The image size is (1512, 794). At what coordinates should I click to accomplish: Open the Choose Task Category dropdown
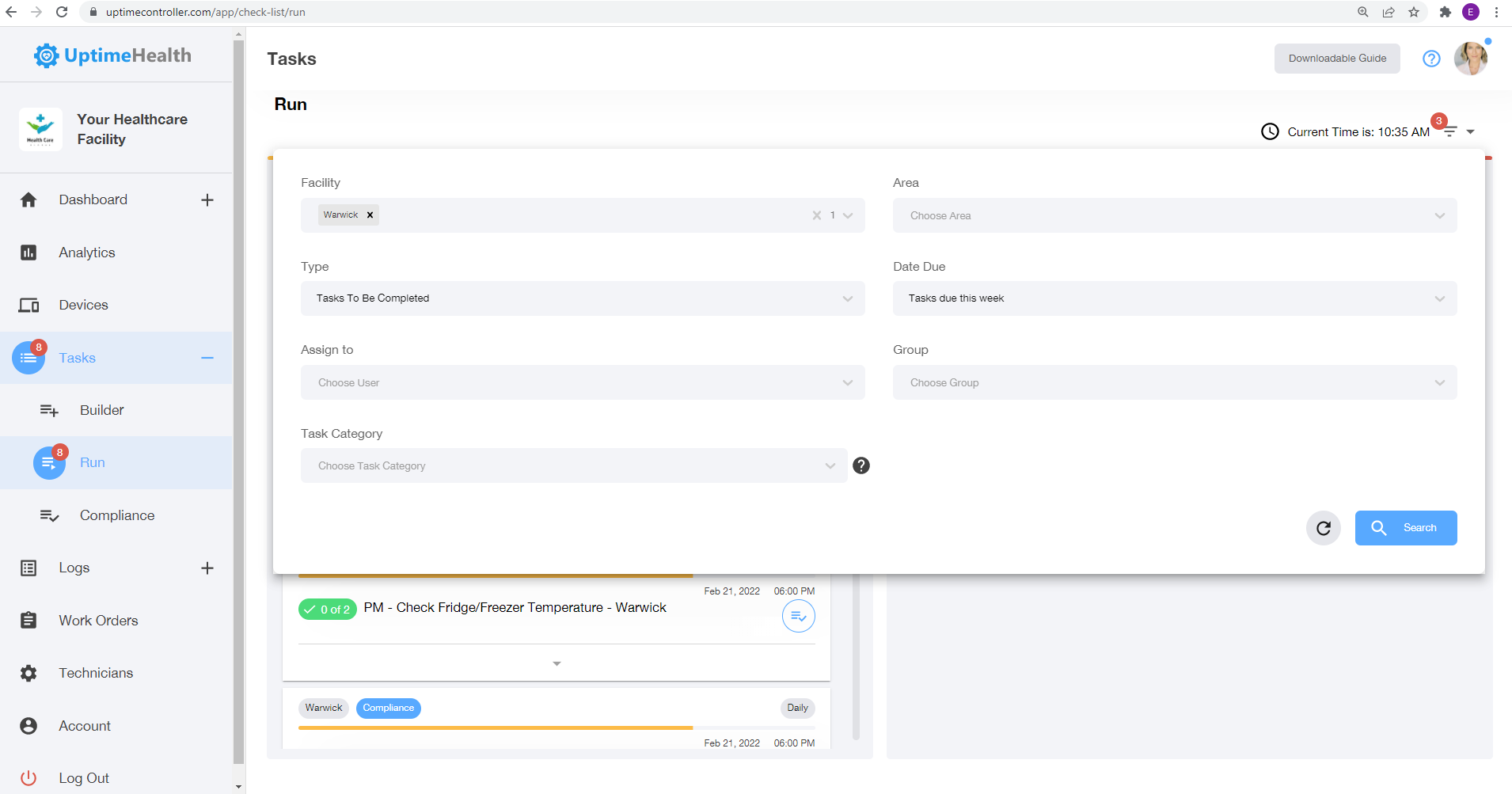(x=574, y=465)
